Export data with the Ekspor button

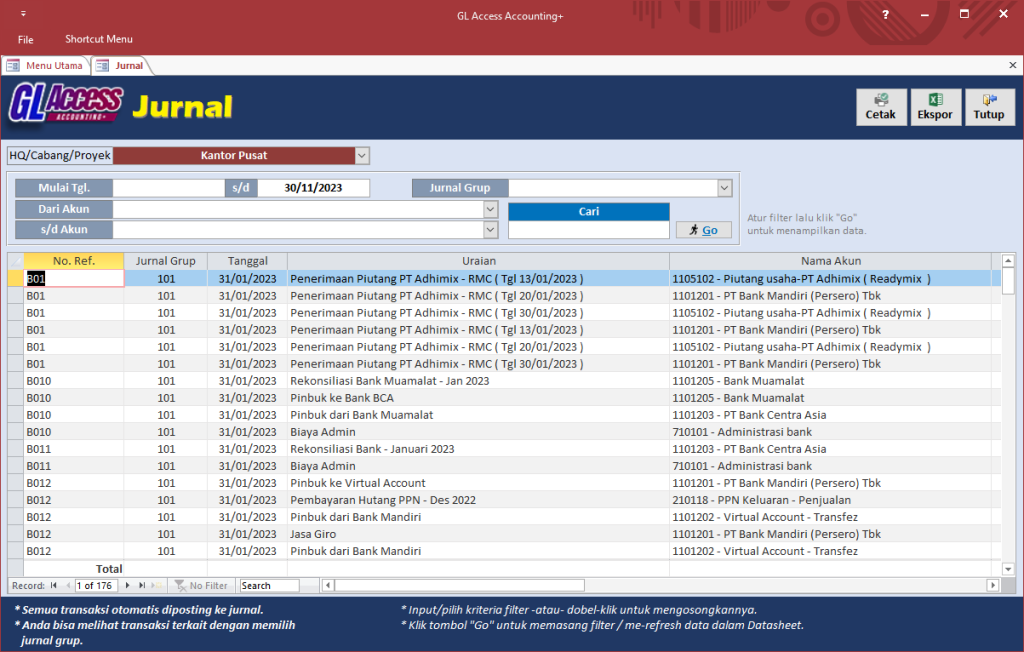[935, 107]
